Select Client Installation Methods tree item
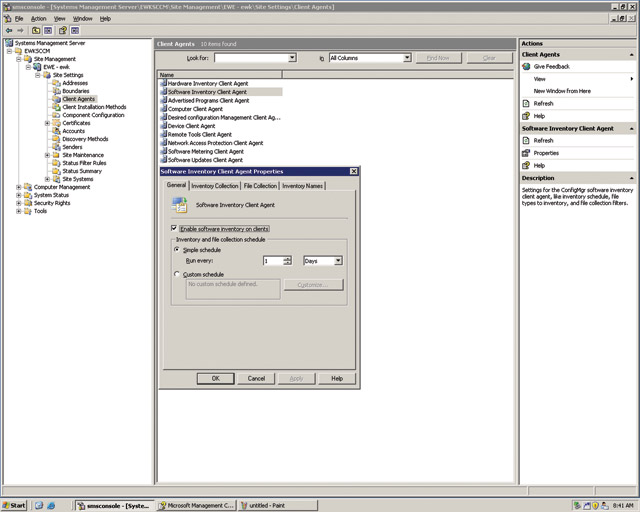 (x=94, y=107)
